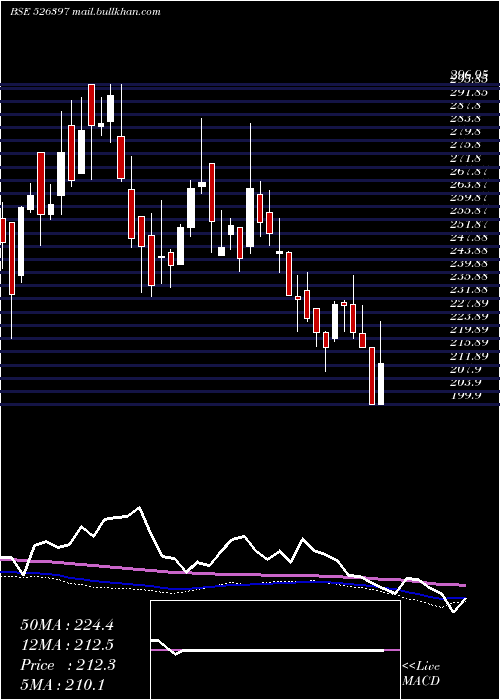
Task: Click the 263.87 price level label
Action: click(x=468, y=185)
